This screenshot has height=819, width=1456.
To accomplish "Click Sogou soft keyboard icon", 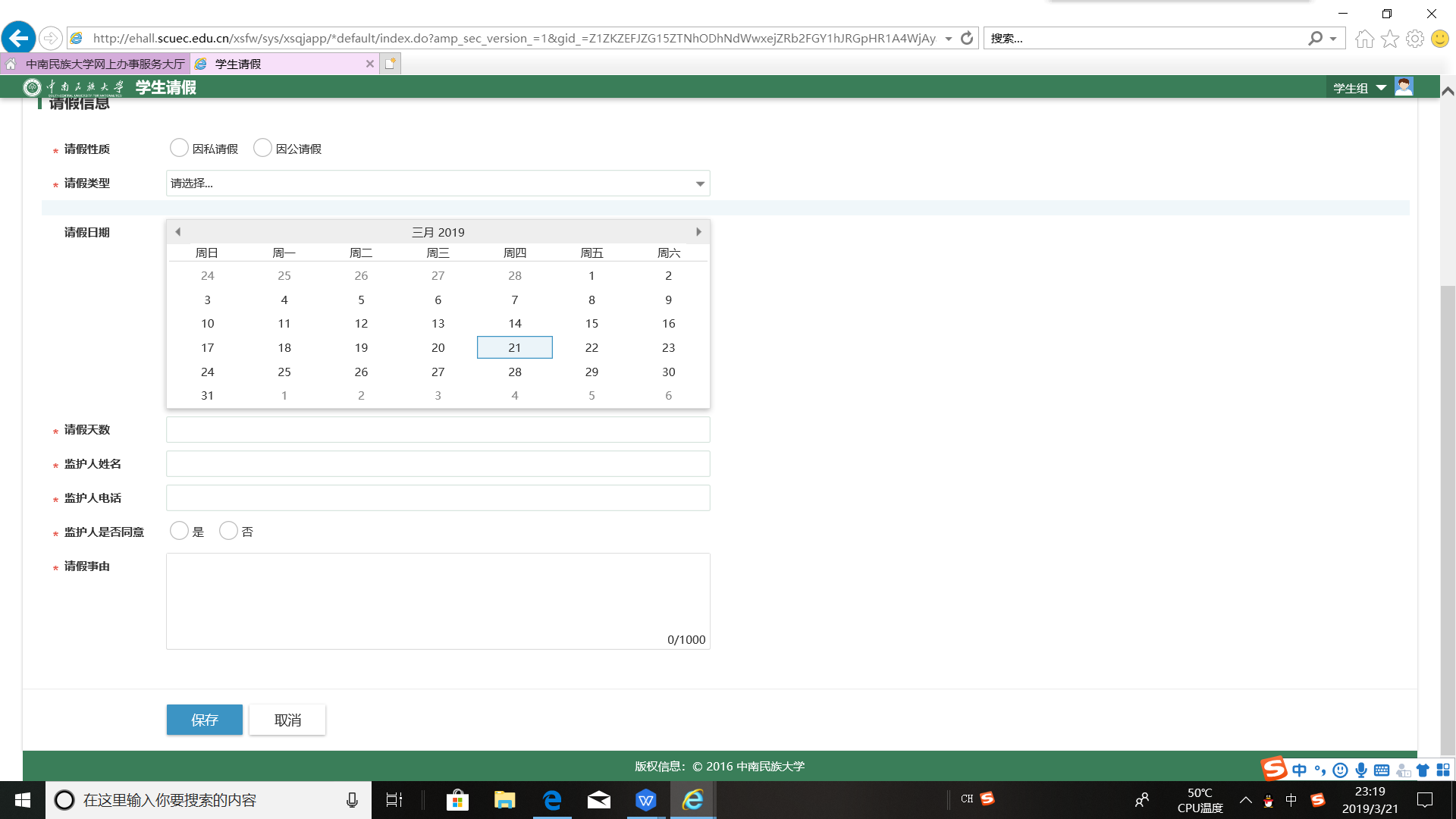I will click(x=1382, y=770).
